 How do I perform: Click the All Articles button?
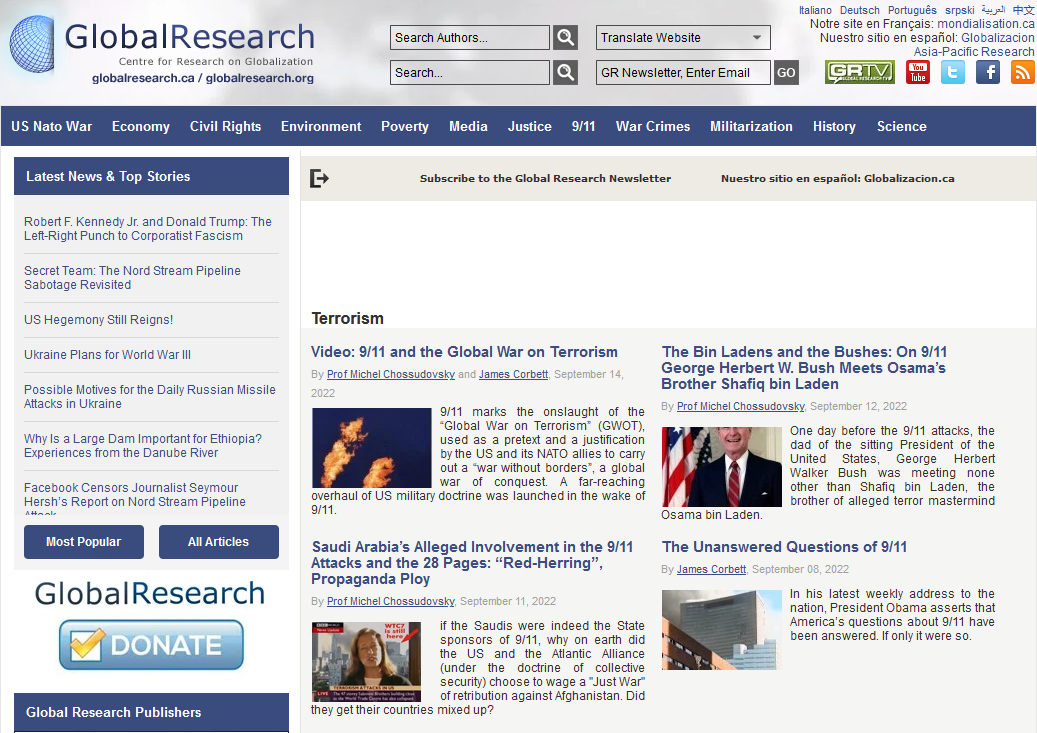click(219, 542)
